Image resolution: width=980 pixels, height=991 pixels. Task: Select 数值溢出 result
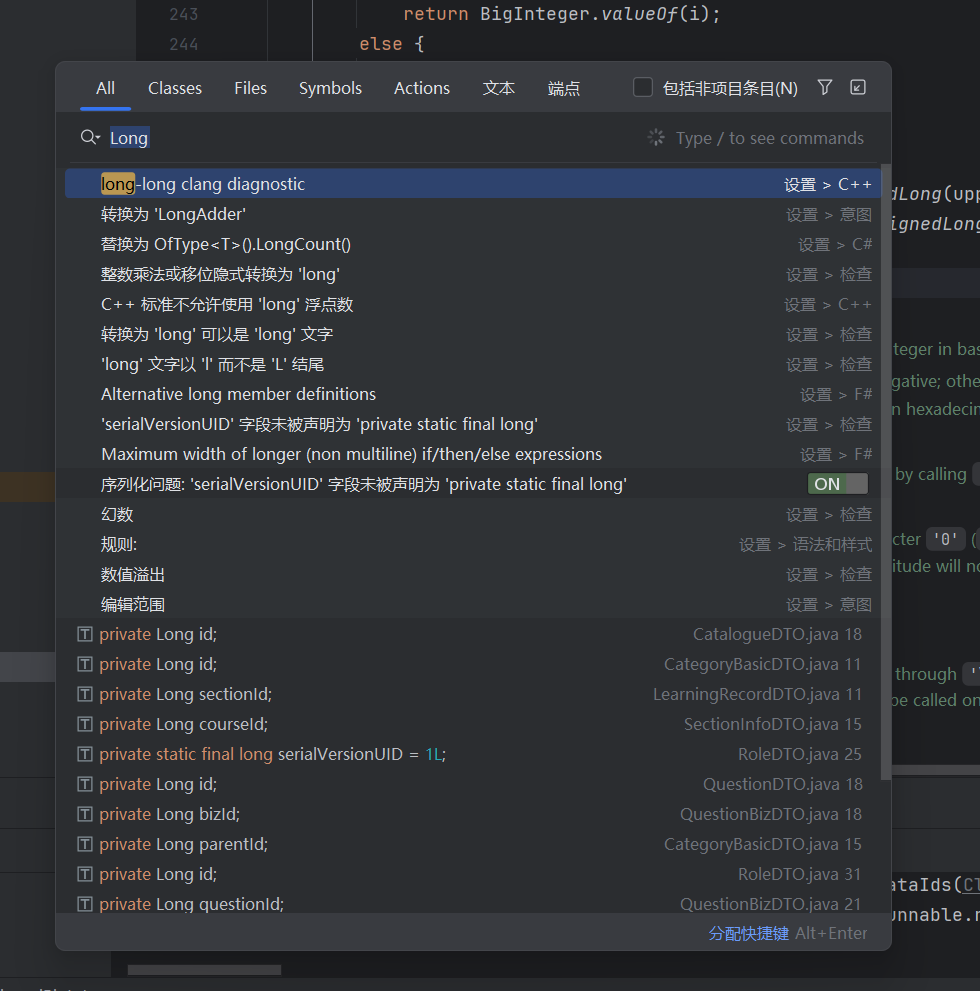point(473,575)
